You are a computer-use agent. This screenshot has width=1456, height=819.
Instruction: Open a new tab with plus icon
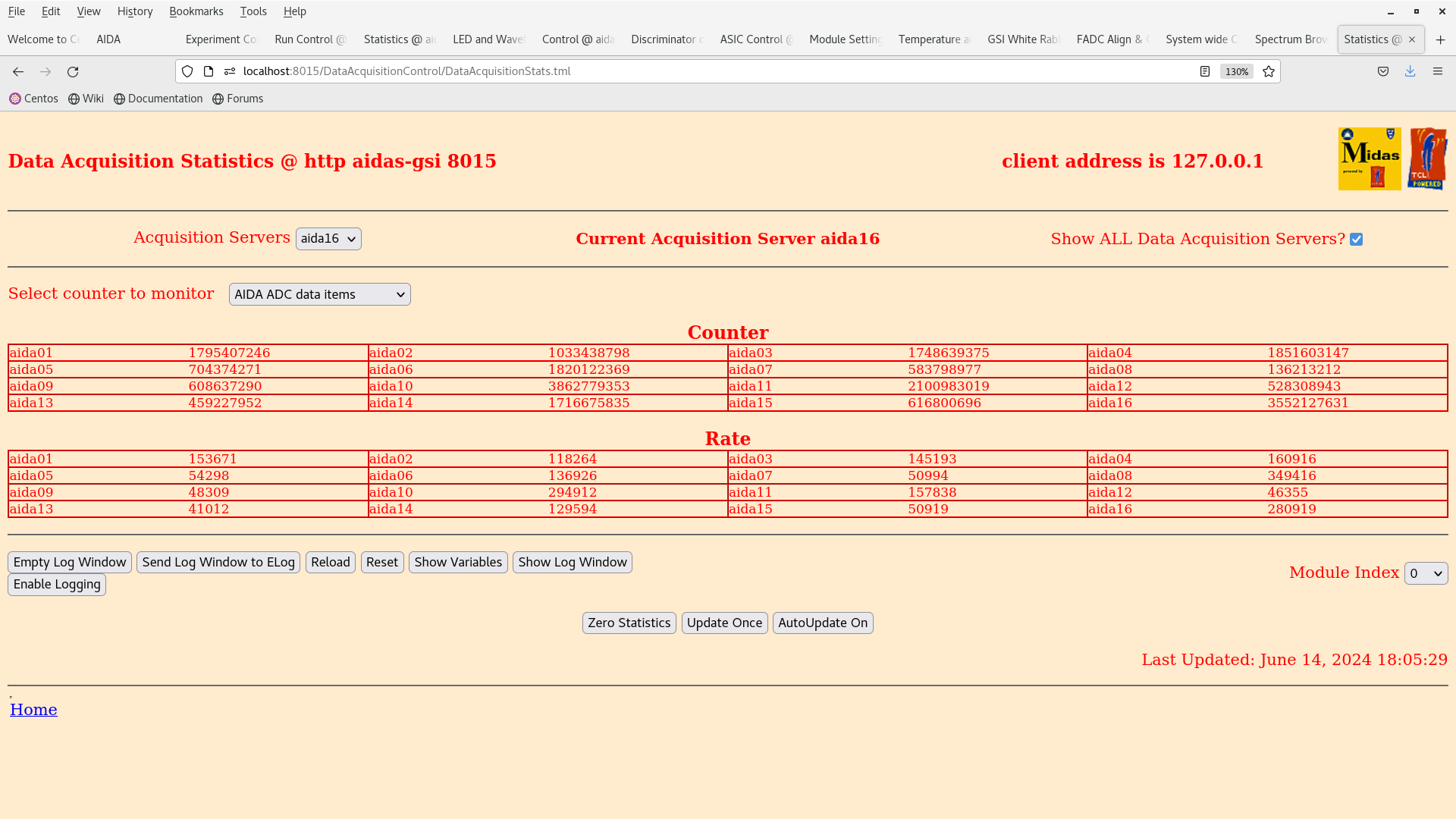pos(1440,39)
